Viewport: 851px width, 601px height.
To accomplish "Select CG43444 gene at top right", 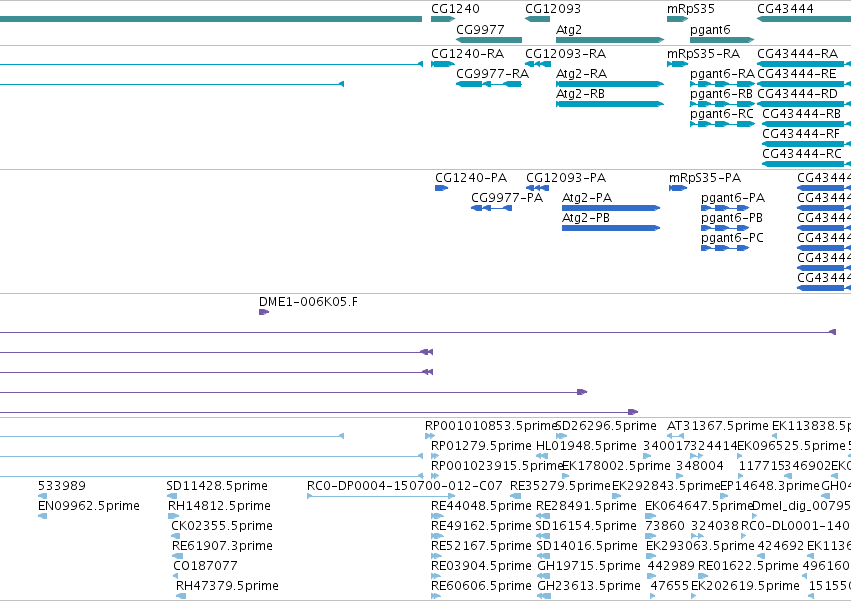I will coord(804,19).
